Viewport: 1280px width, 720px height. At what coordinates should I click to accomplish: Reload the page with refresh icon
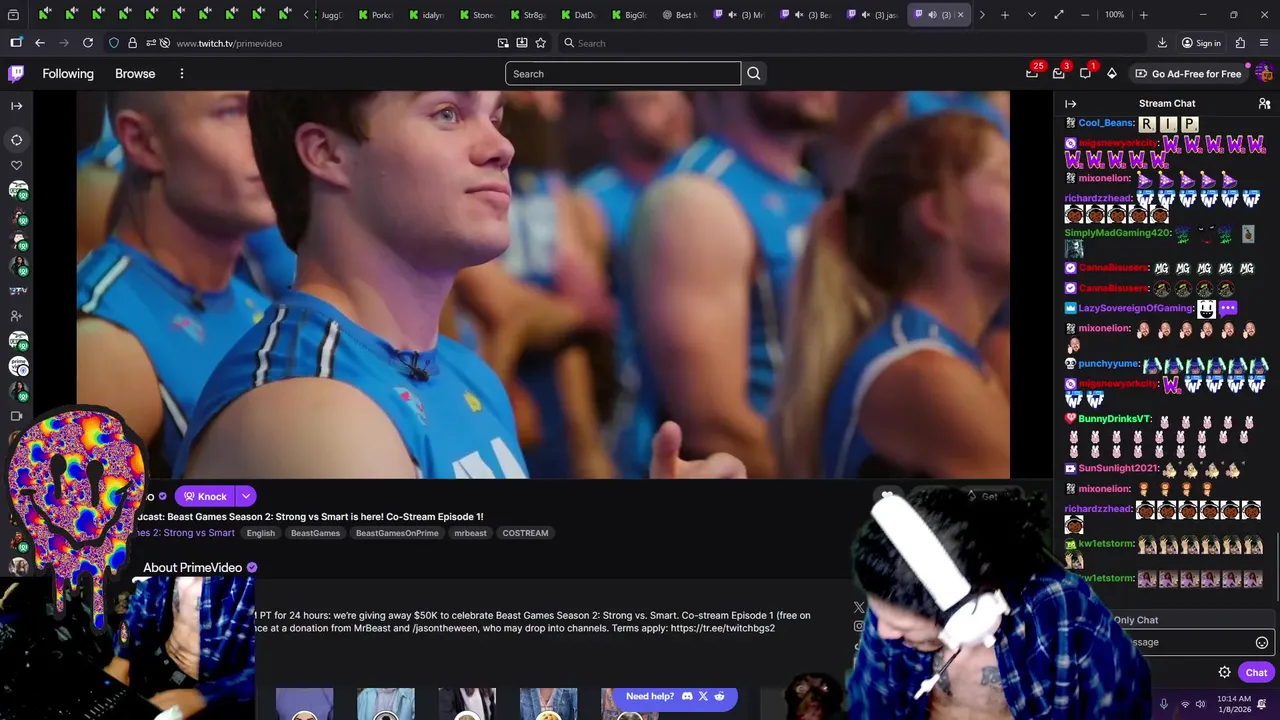(x=88, y=43)
